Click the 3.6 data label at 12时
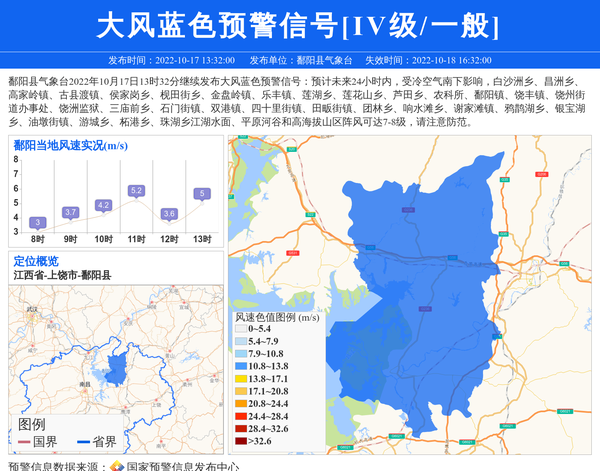Viewport: 600px width, 471px height. click(x=169, y=213)
